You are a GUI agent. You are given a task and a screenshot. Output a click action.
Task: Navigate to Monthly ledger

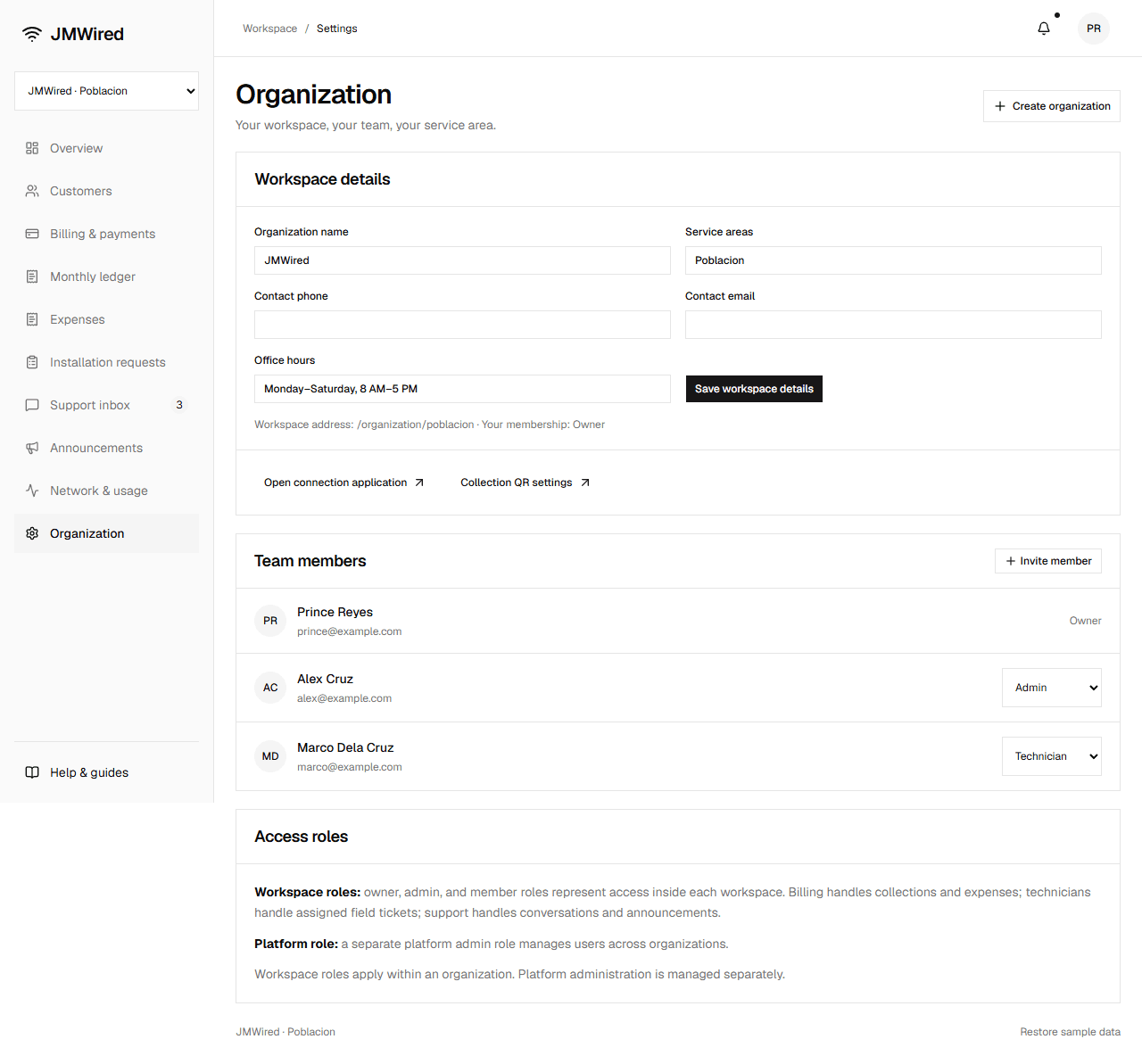pyautogui.click(x=106, y=276)
